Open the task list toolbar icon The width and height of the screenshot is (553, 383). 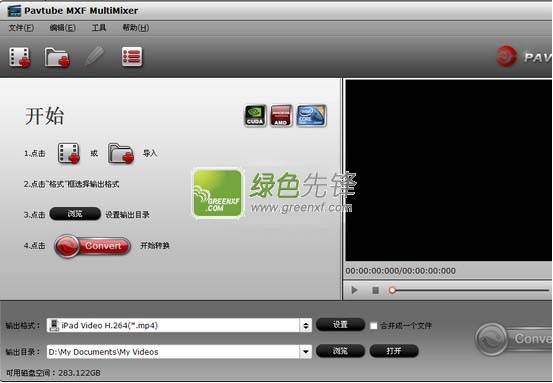pos(132,57)
